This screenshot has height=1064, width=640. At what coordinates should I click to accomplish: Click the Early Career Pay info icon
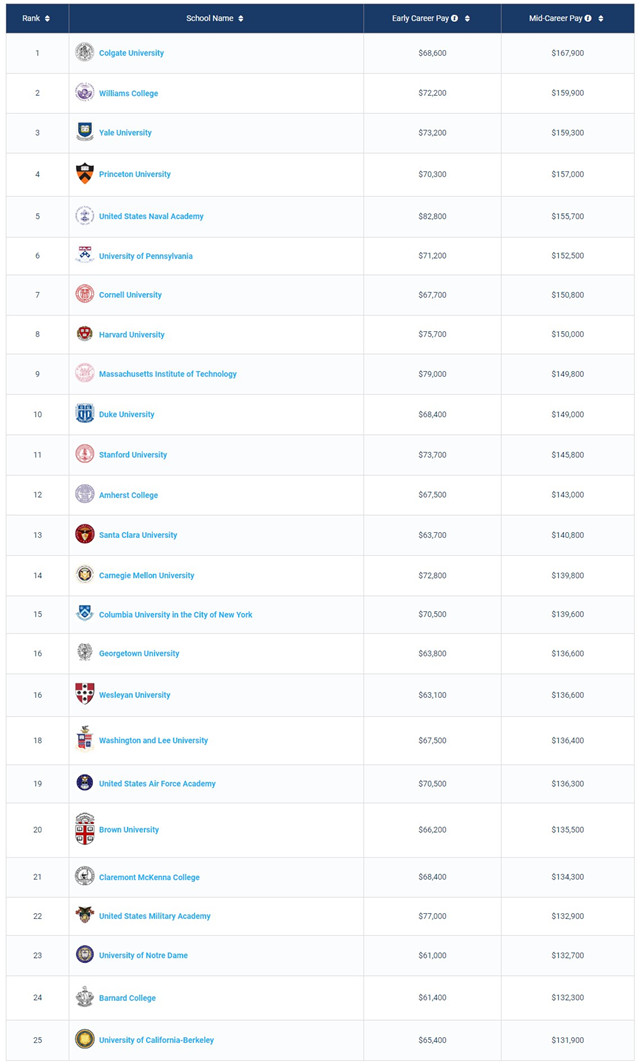[x=455, y=18]
